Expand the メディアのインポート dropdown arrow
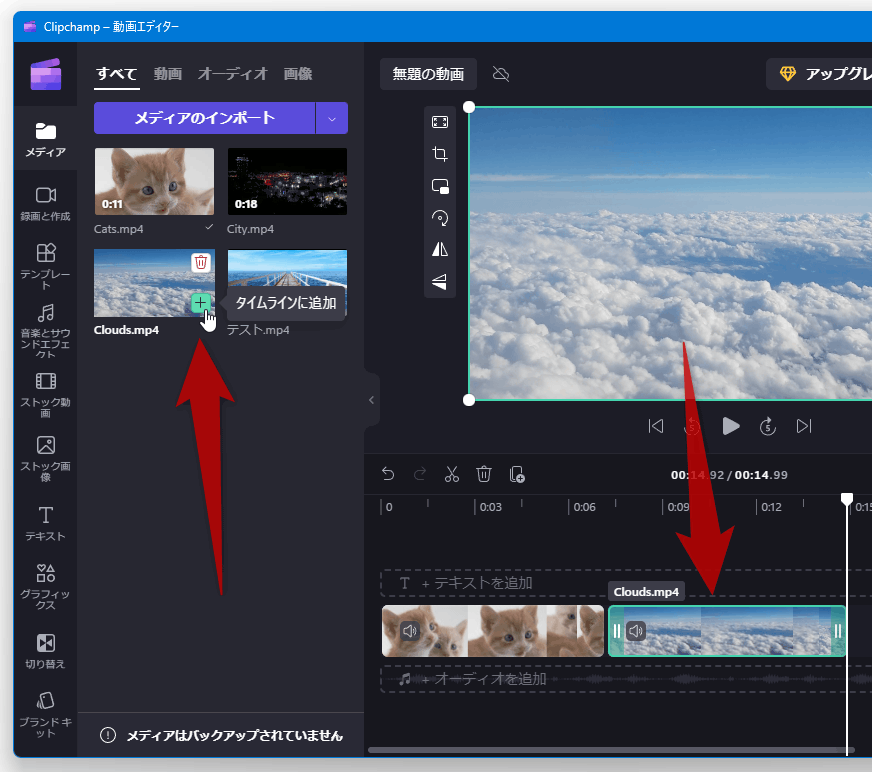Viewport: 872px width, 772px height. (332, 118)
